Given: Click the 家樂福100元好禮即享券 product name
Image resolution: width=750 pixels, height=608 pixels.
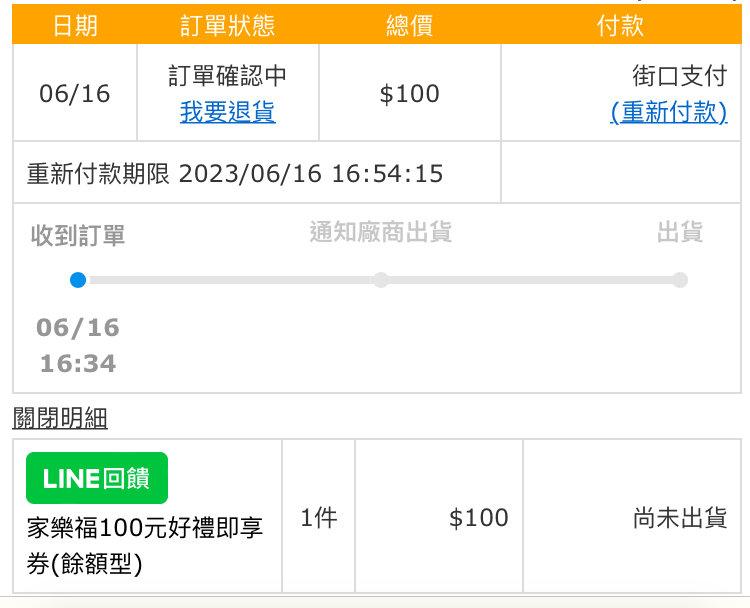Looking at the screenshot, I should tap(145, 545).
